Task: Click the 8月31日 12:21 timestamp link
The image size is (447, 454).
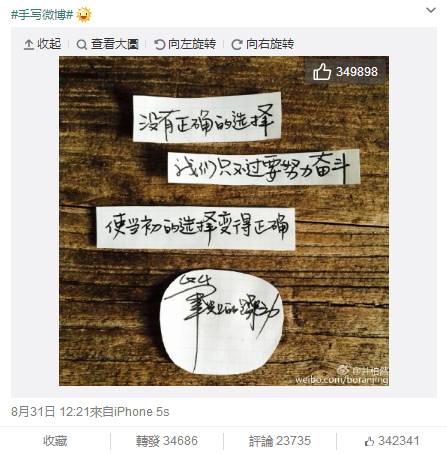Action: (50, 412)
